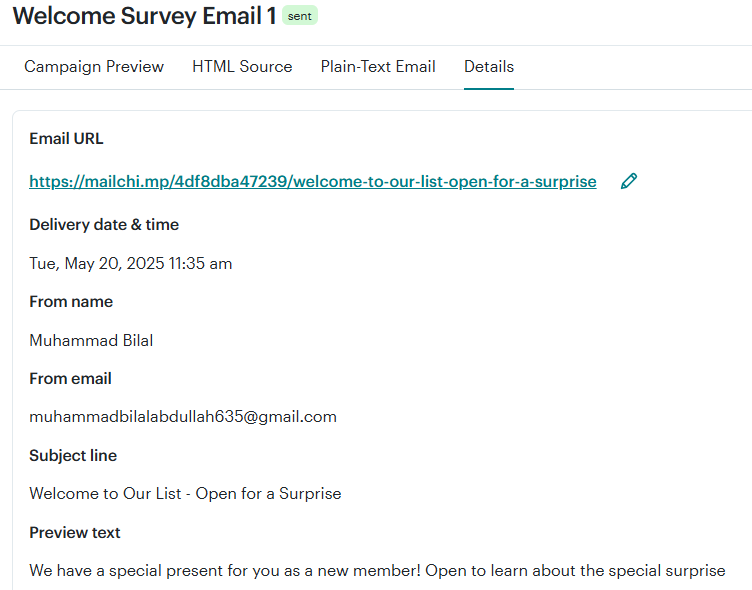Click the Subject line heading

click(73, 455)
